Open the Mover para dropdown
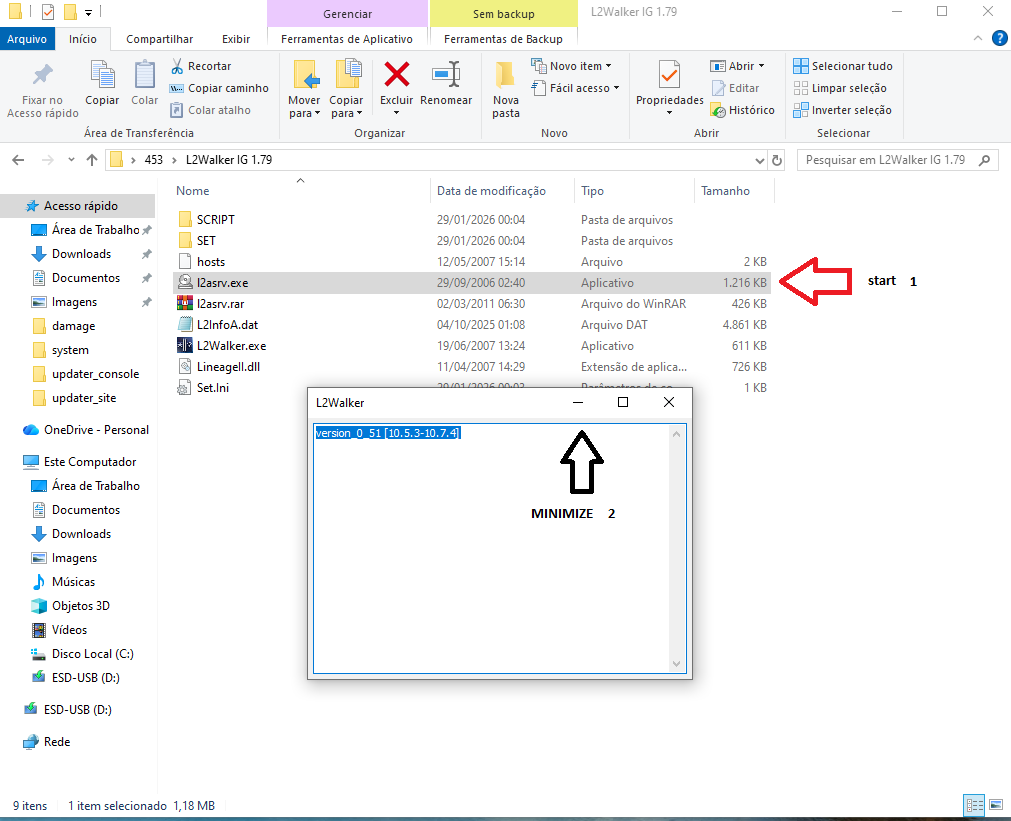Viewport: 1011px width, 821px height. coord(304,107)
